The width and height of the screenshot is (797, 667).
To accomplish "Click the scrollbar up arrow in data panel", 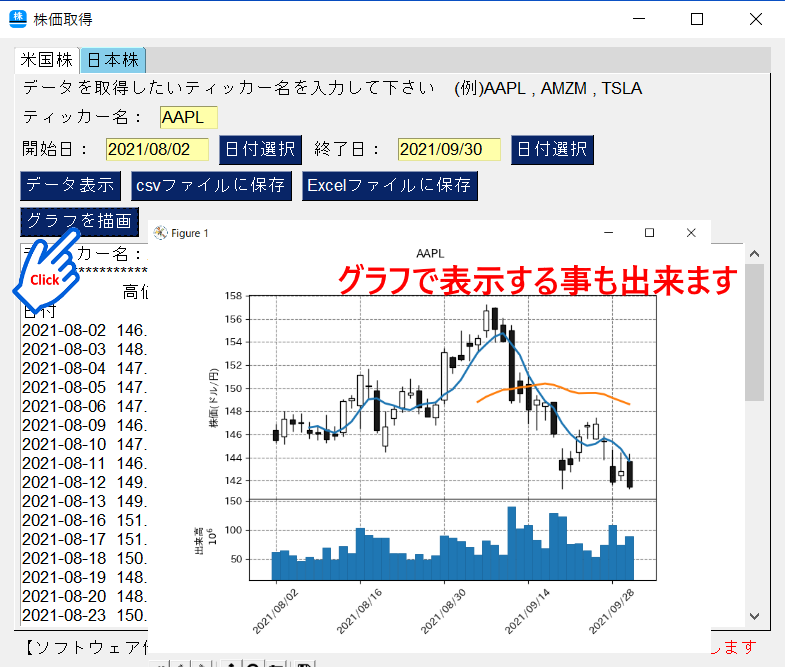I will point(755,254).
